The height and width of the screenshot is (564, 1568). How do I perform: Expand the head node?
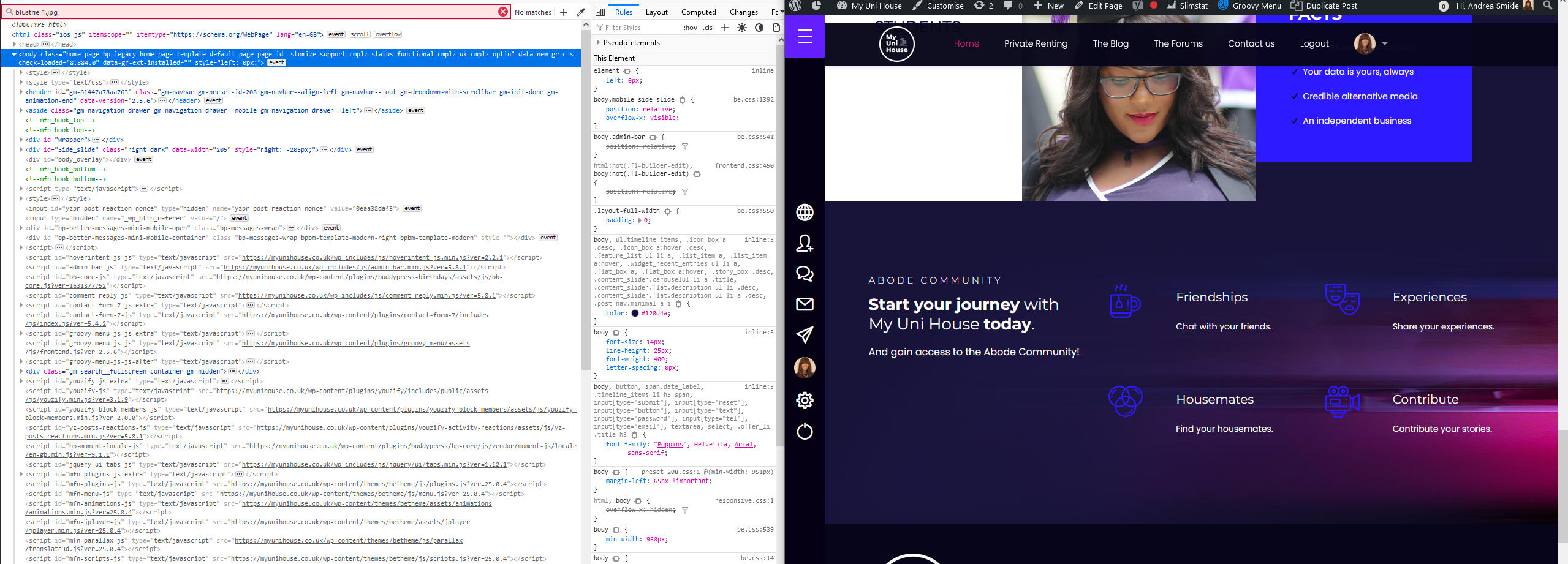point(14,44)
